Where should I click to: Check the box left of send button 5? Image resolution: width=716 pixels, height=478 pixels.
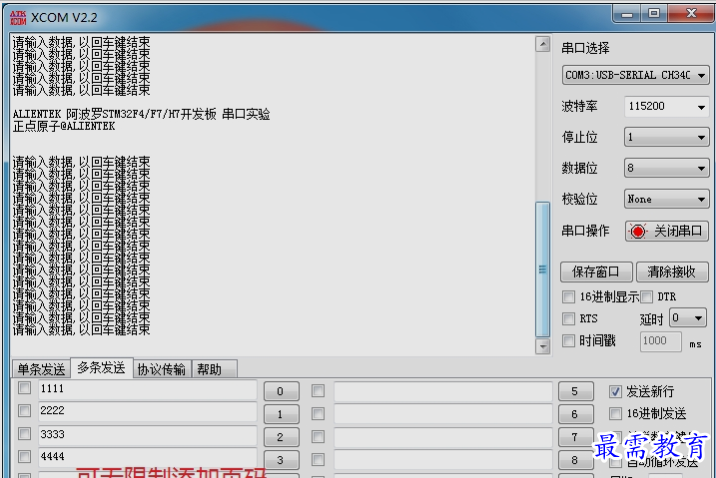point(318,391)
